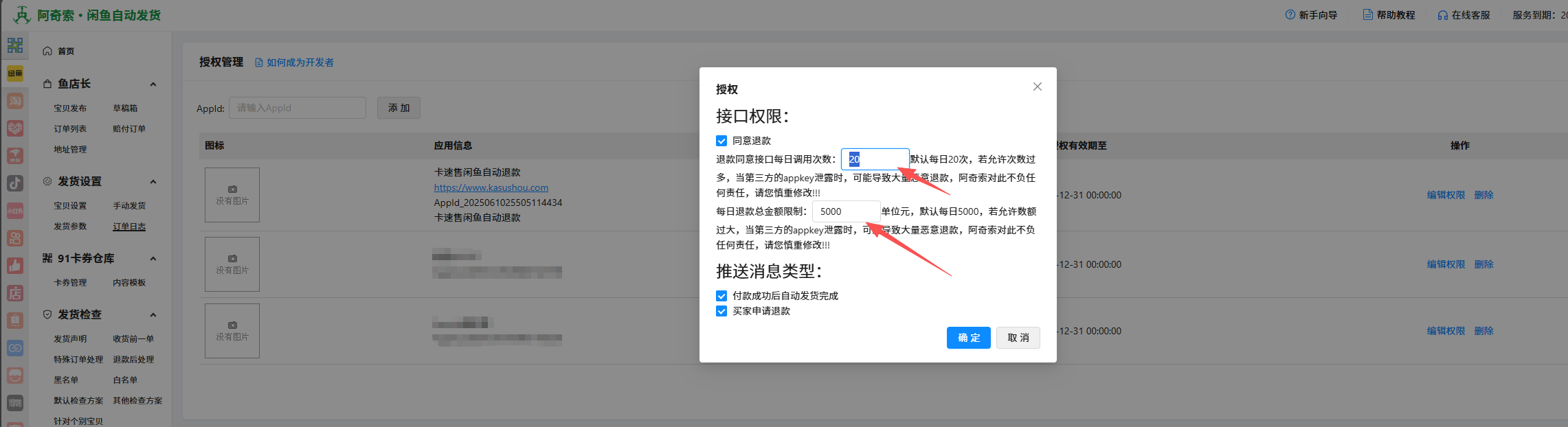This screenshot has height=427, width=1568.
Task: Open the TikTok/Douyin platform icon
Action: point(15,183)
